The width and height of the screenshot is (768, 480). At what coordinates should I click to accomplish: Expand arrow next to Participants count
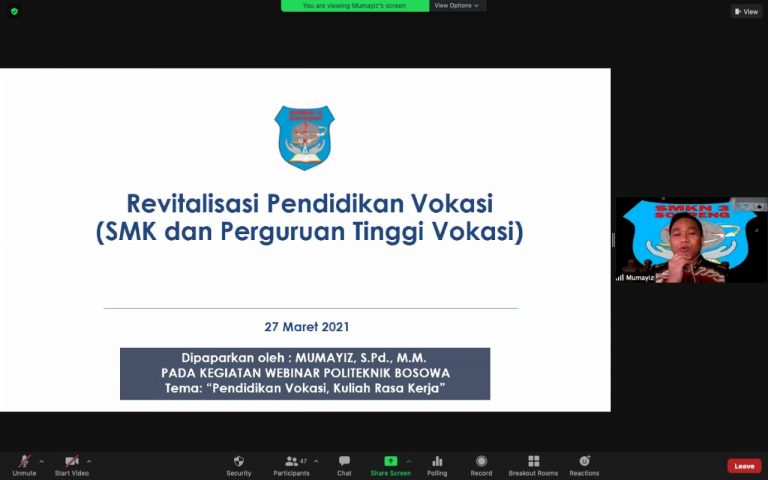click(316, 461)
